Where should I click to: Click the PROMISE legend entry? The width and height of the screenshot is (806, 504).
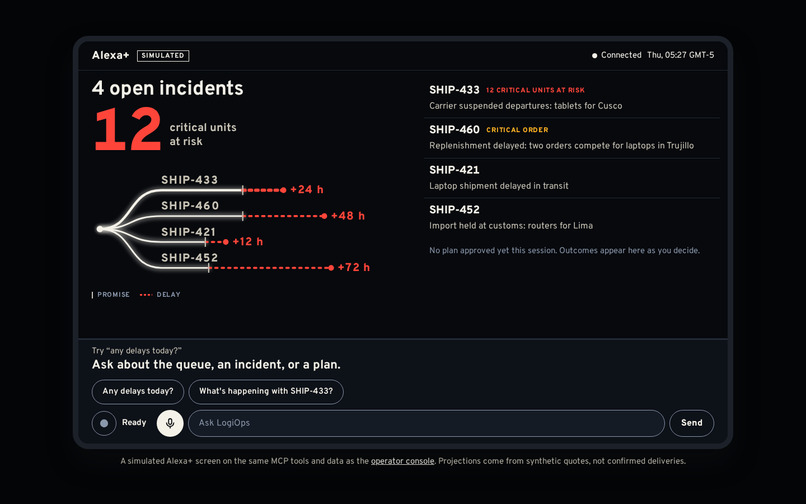coord(111,295)
